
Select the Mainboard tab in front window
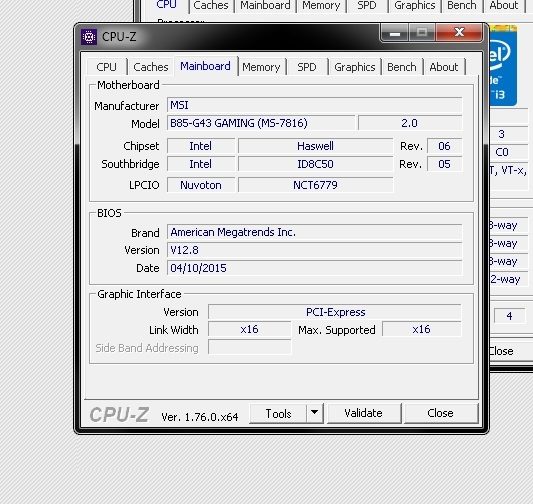pos(205,66)
